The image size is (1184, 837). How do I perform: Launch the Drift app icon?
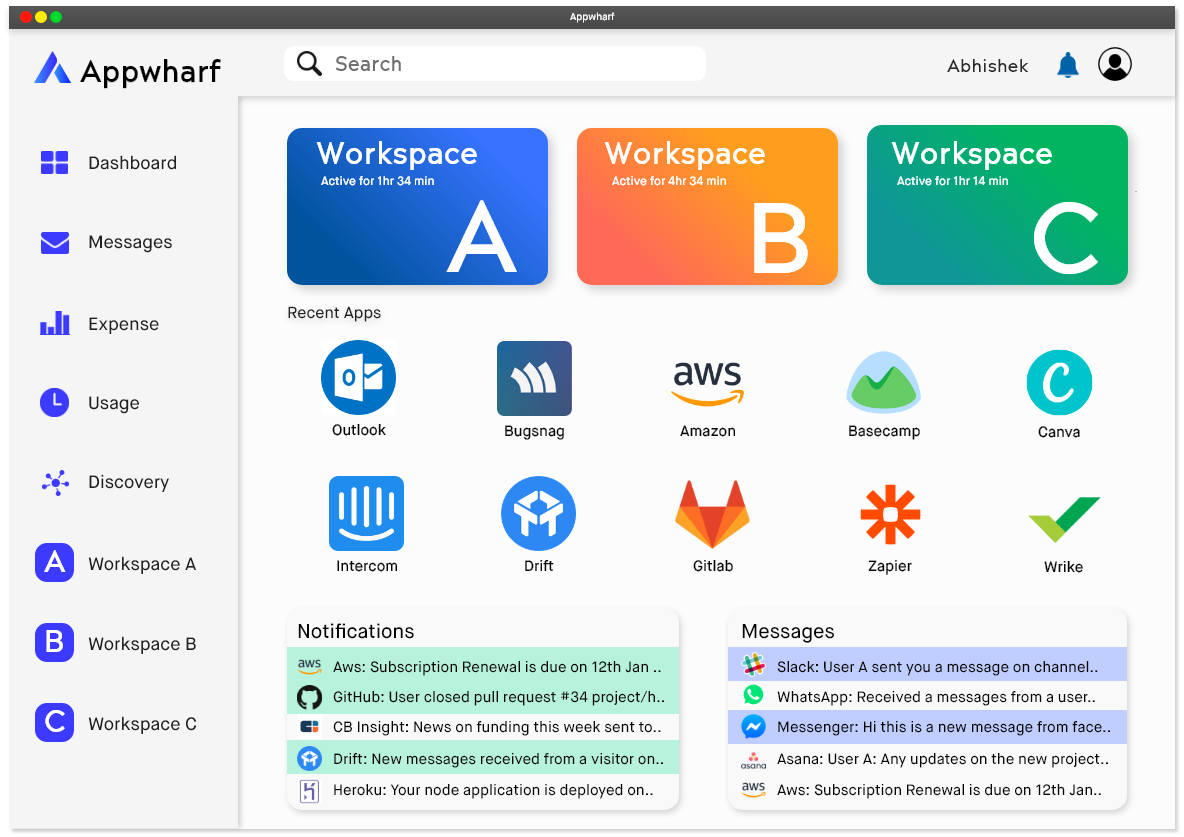coord(538,513)
